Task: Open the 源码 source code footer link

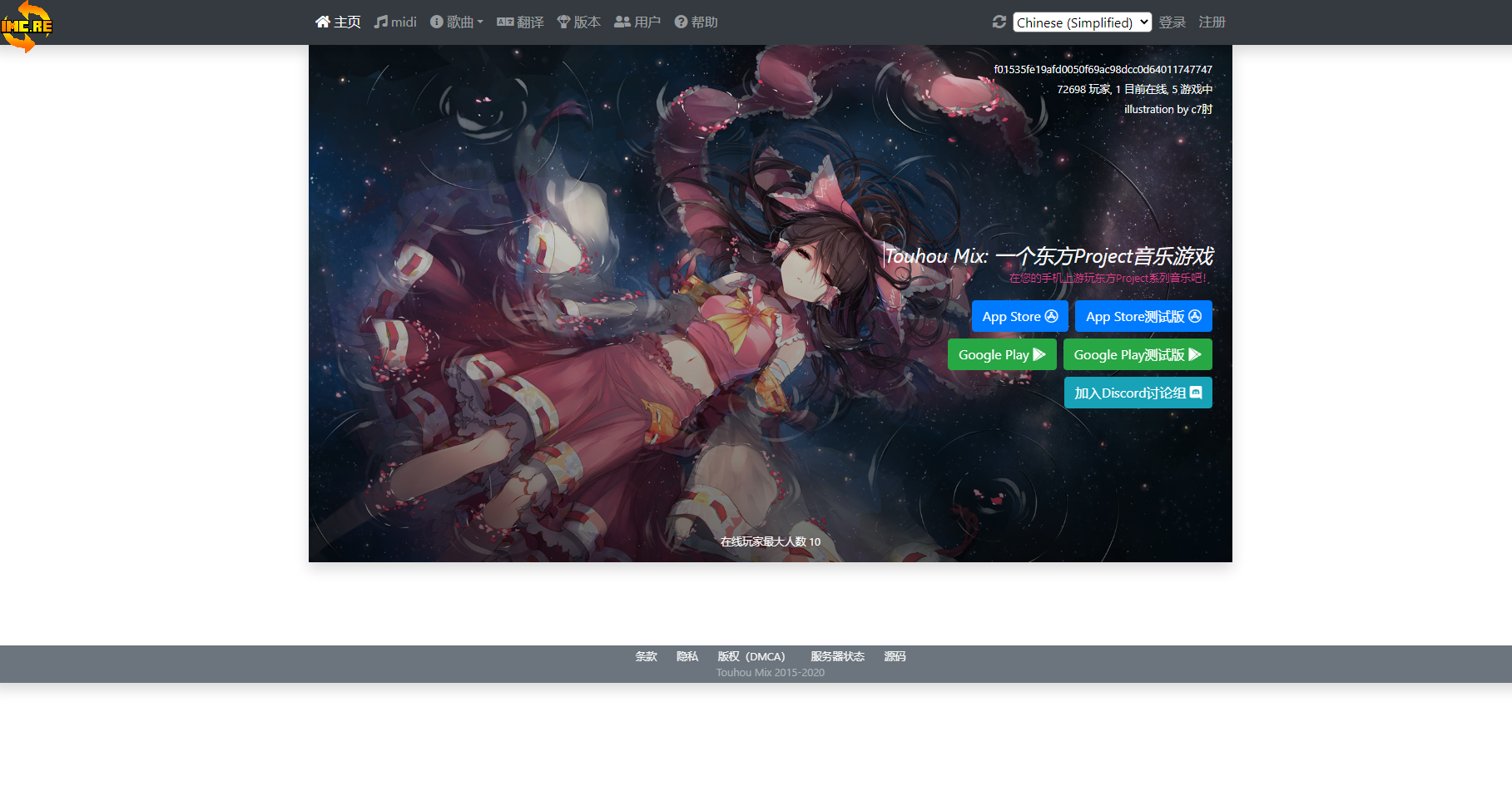Action: 895,657
